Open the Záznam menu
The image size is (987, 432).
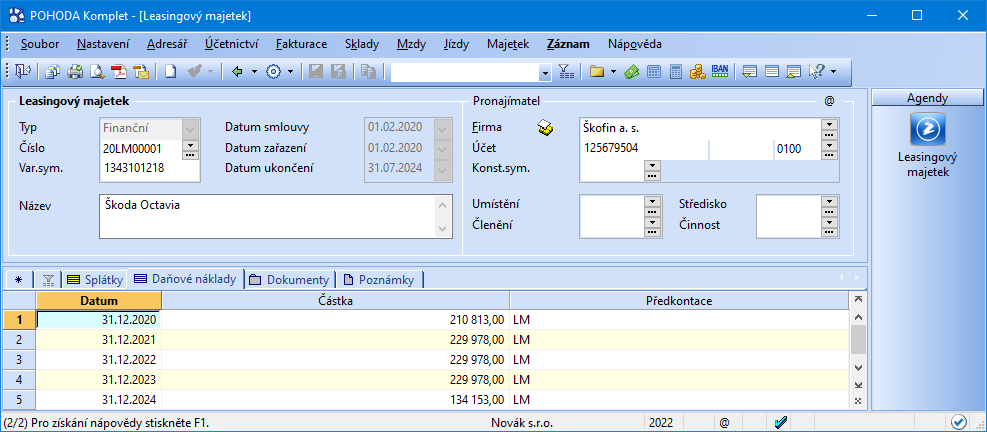pos(568,44)
